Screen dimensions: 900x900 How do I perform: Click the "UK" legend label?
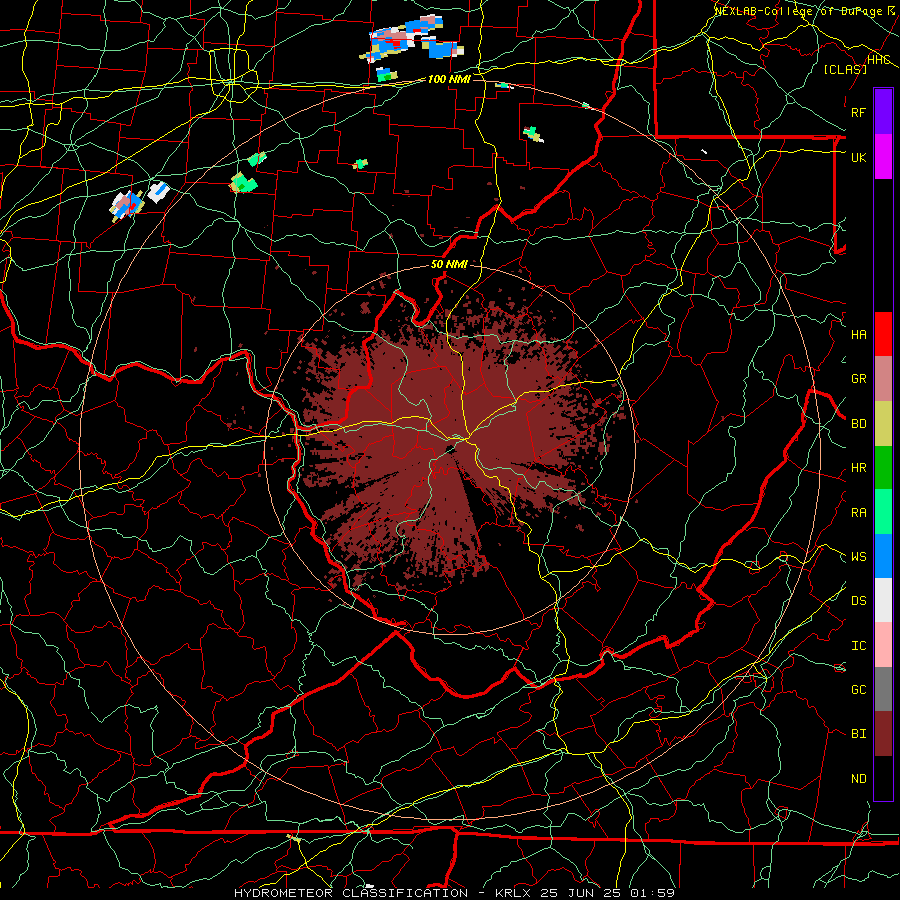click(859, 157)
